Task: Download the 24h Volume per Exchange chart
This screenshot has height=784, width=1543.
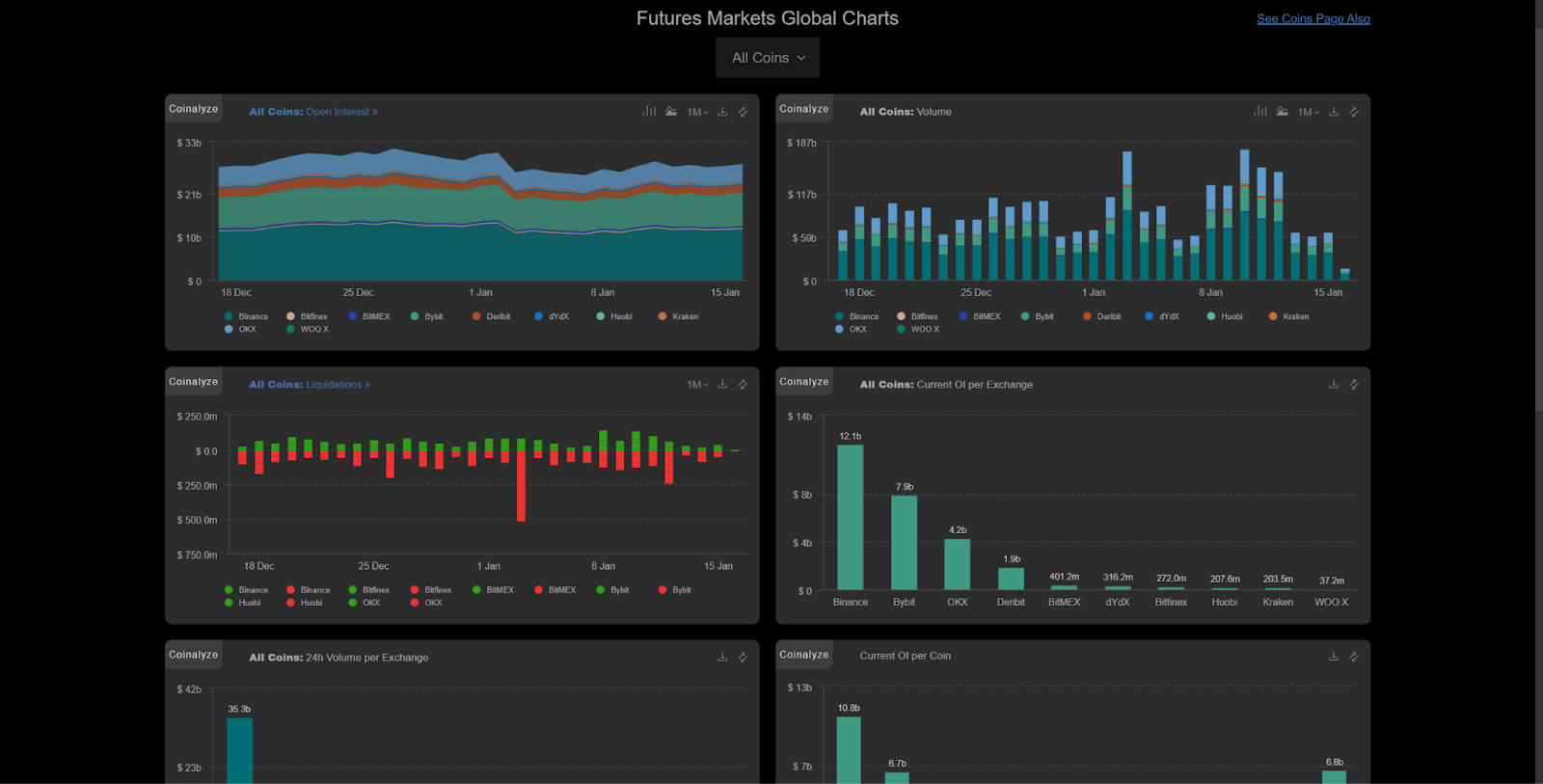Action: click(722, 657)
